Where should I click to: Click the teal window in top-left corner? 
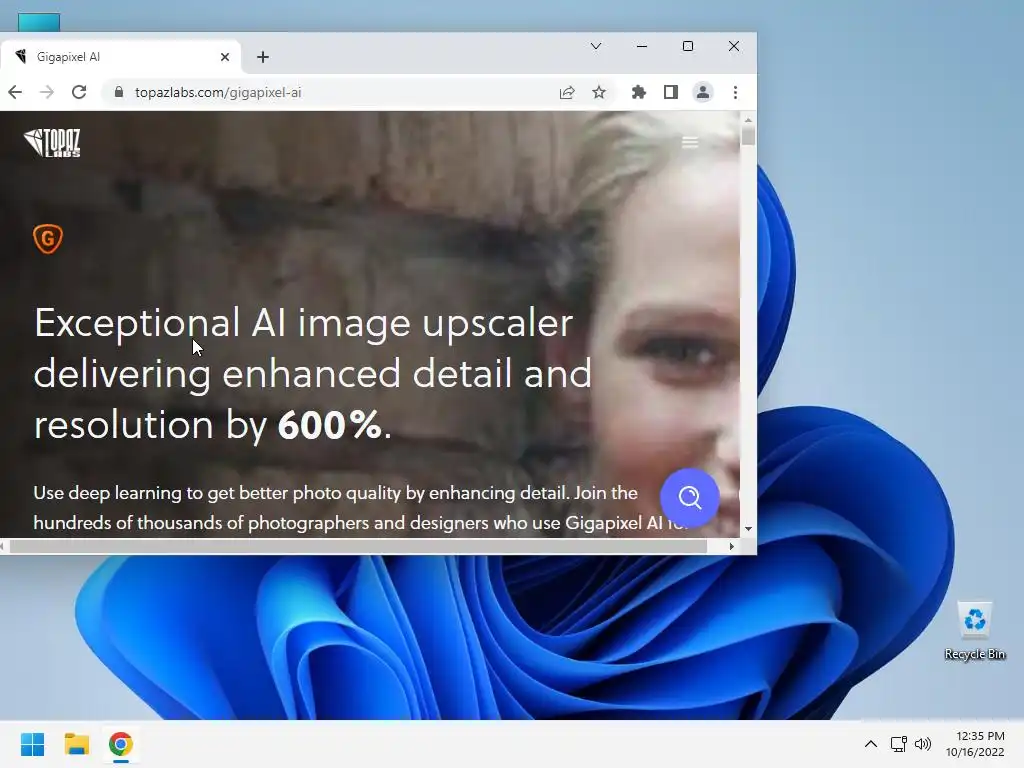[39, 22]
